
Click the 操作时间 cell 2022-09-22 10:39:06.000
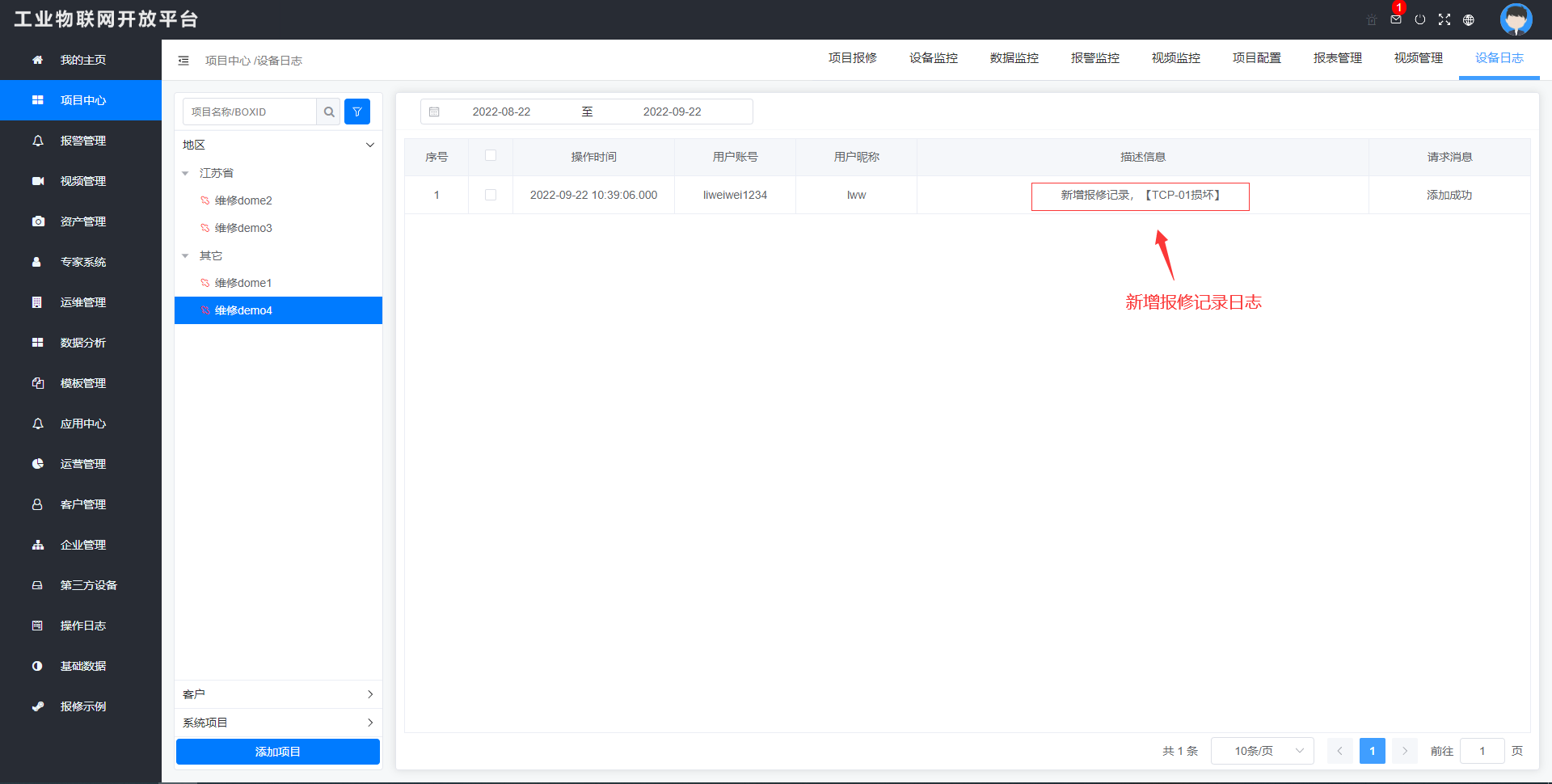tap(594, 195)
